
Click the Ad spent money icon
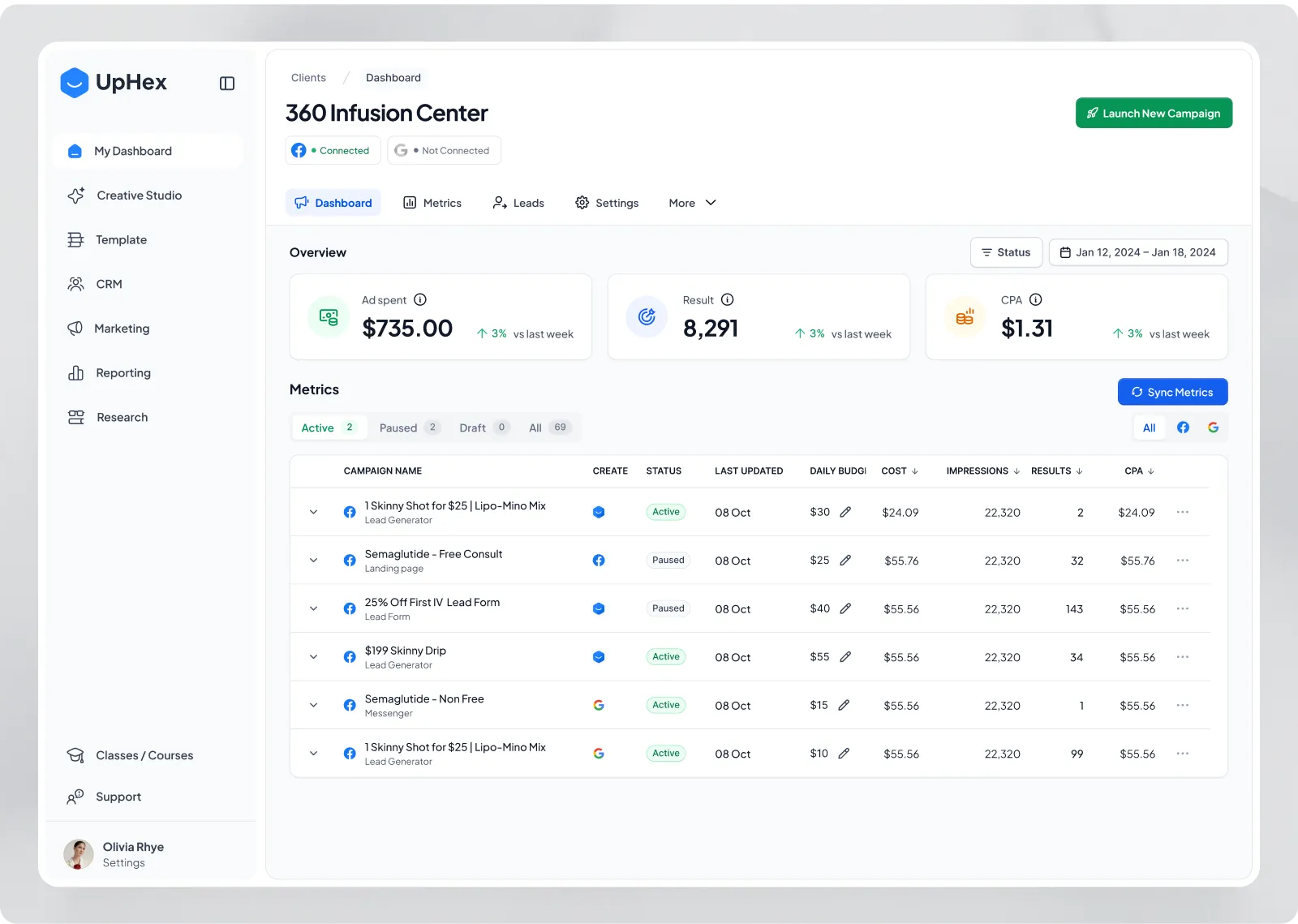329,316
